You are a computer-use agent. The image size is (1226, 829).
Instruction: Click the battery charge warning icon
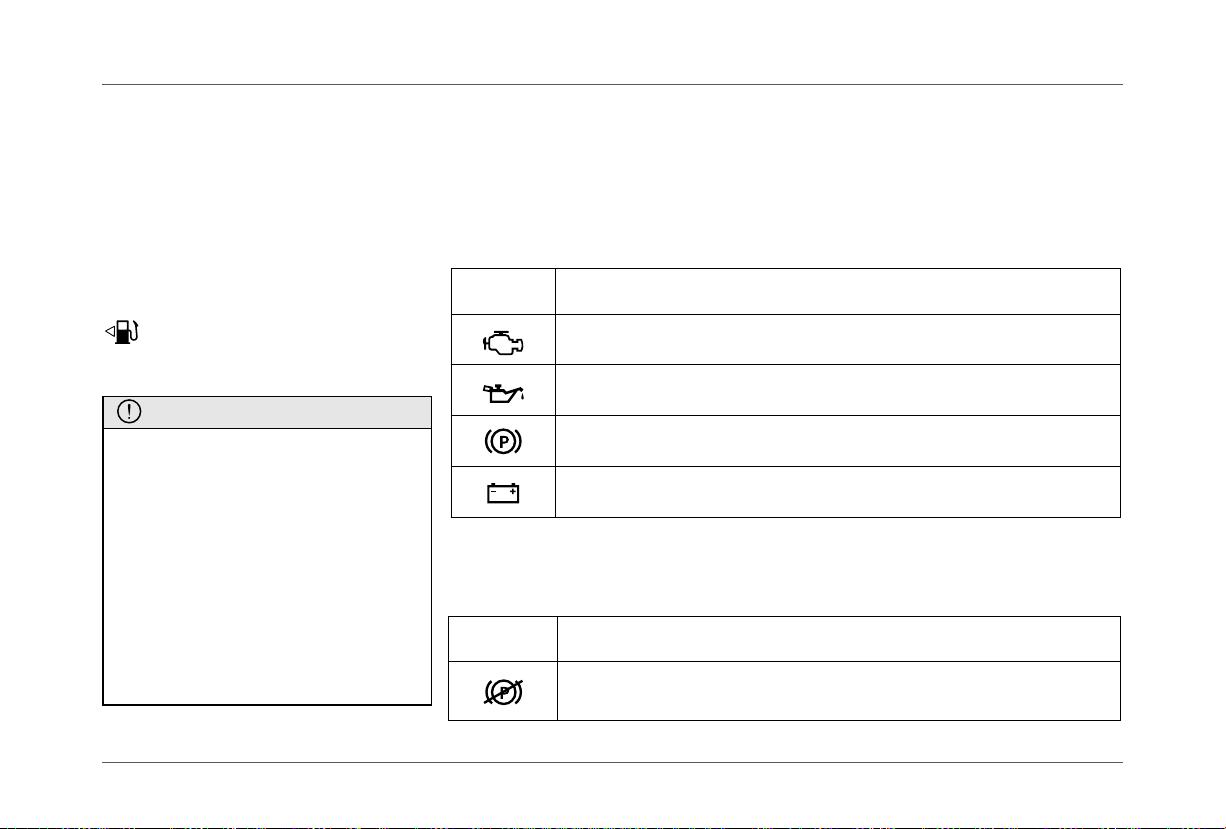(x=503, y=491)
